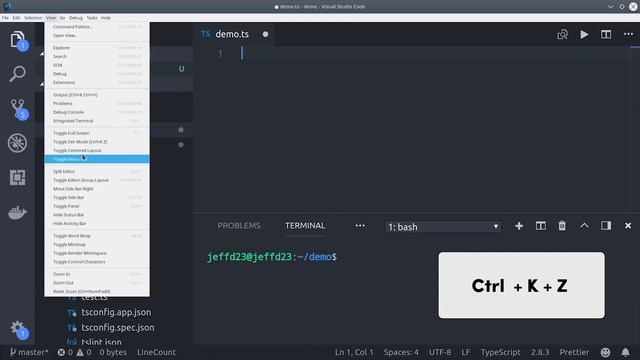Viewport: 640px width, 360px height.
Task: Choose Extensions in View menu
Action: [x=97, y=82]
